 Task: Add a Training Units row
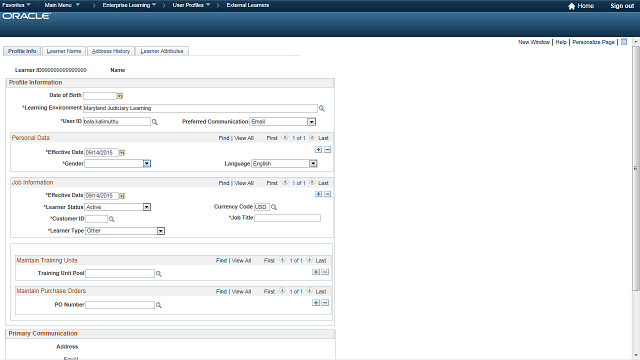[316, 272]
